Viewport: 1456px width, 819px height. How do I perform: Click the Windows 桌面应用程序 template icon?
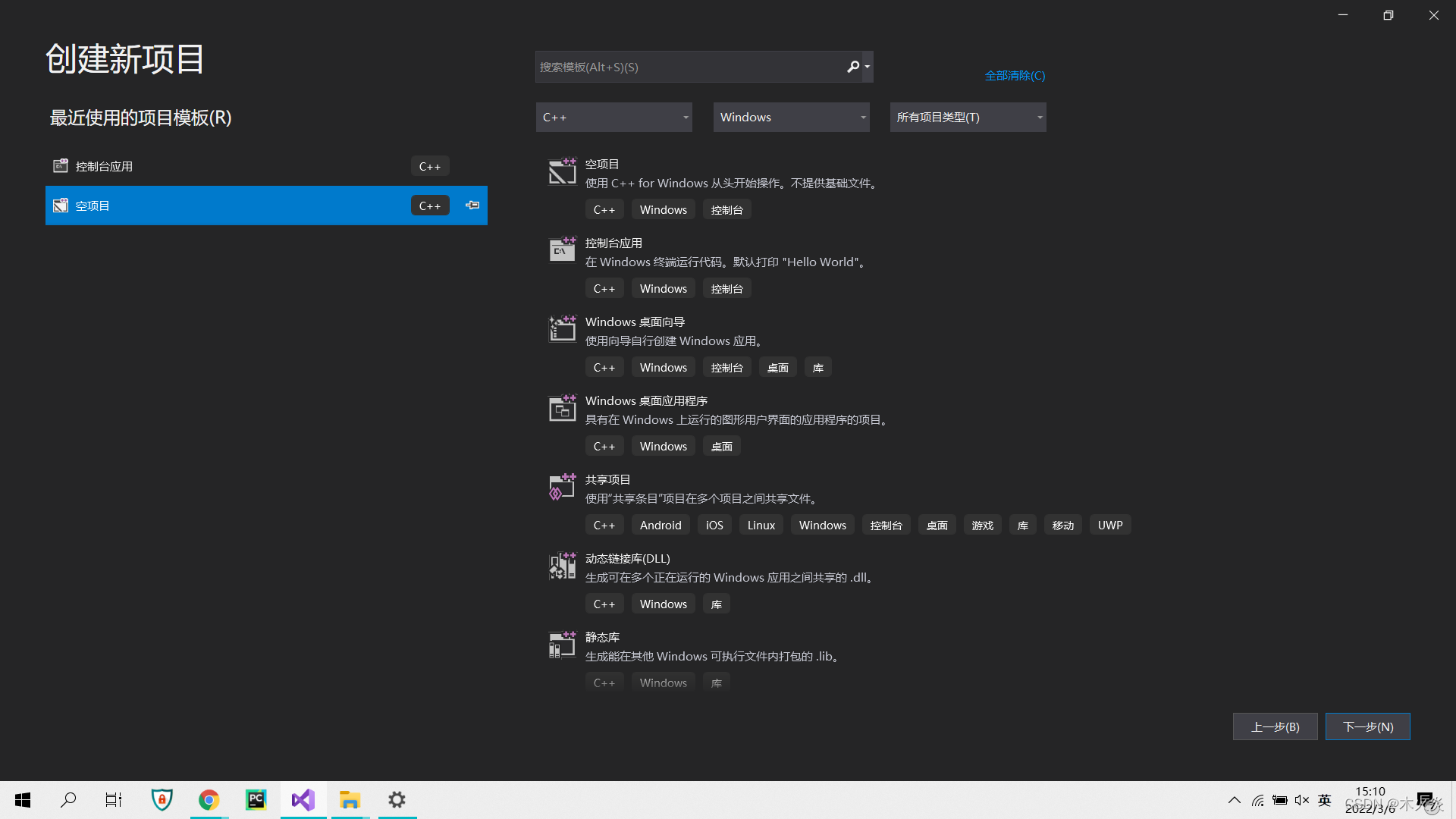point(562,408)
